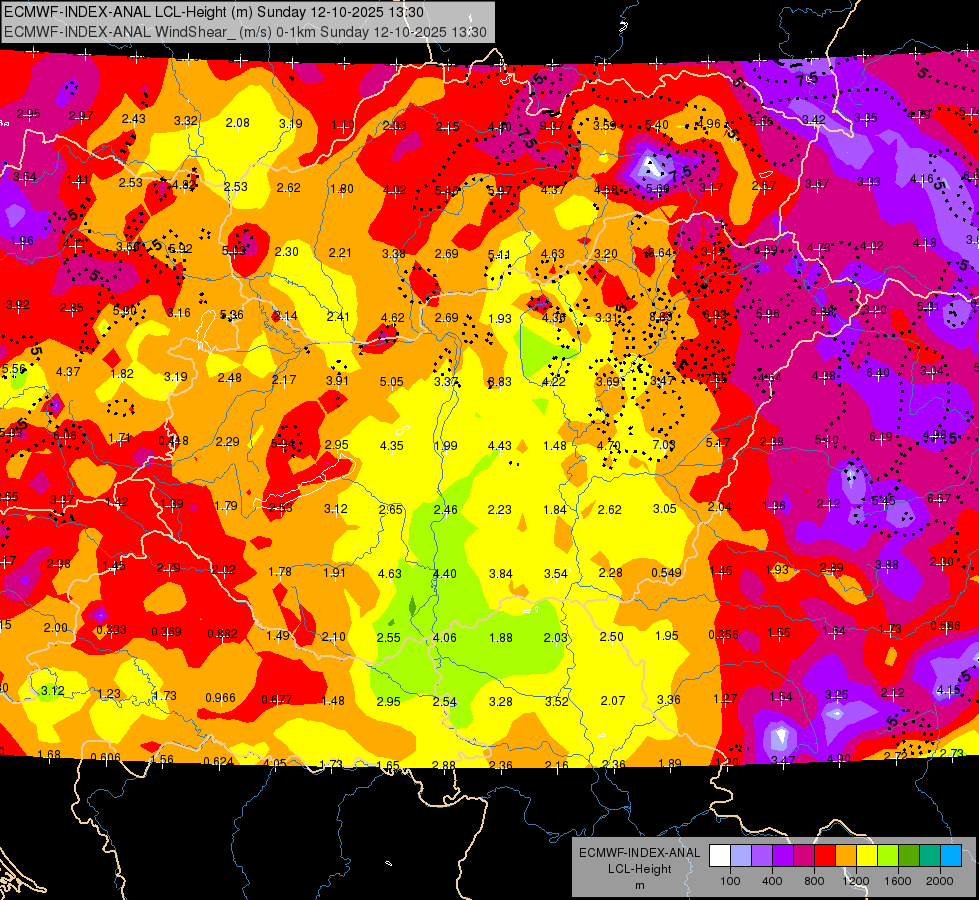979x900 pixels.
Task: Click the legend scale value '2000'
Action: pyautogui.click(x=940, y=881)
